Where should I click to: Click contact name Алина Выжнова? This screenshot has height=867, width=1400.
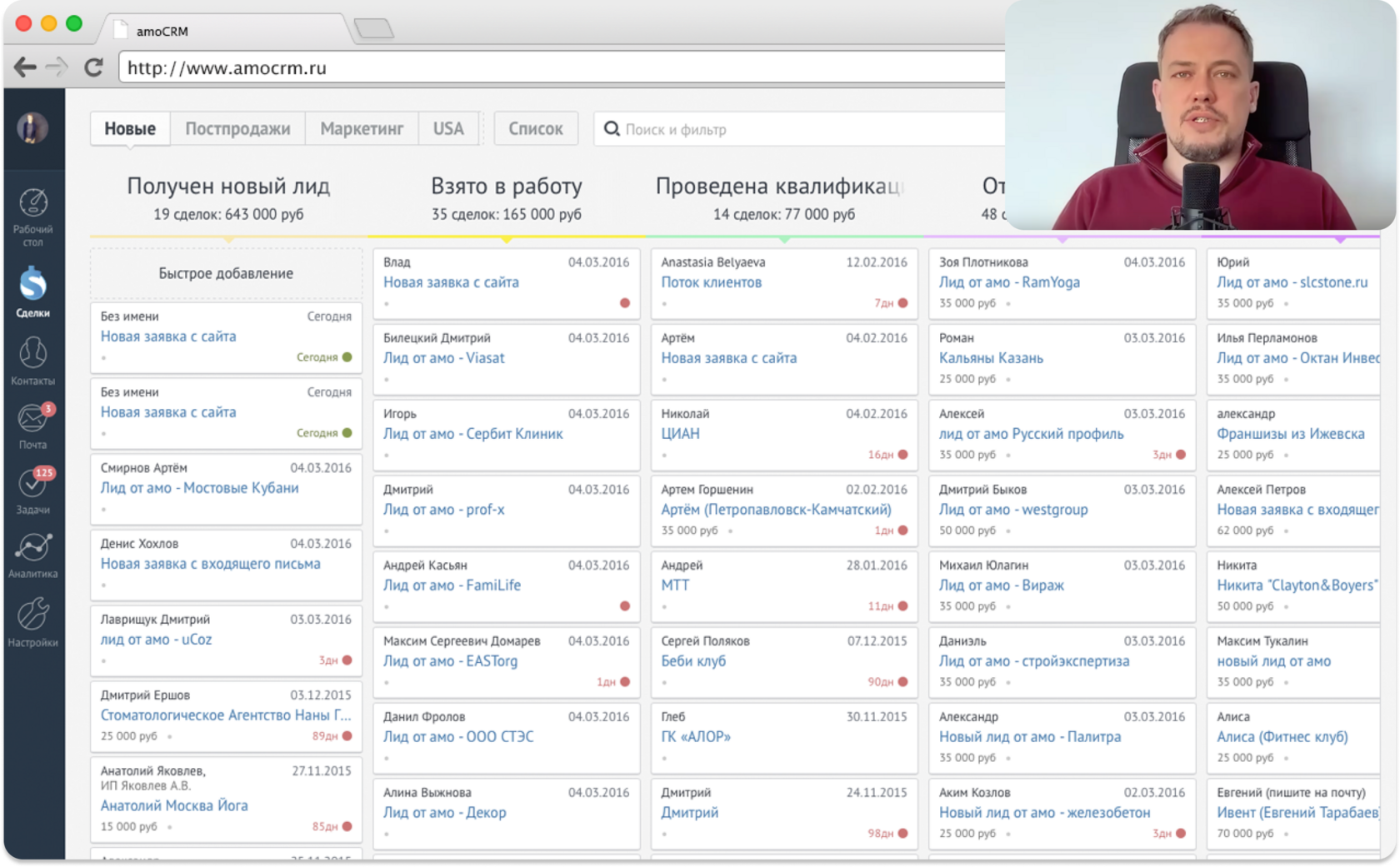coord(427,793)
